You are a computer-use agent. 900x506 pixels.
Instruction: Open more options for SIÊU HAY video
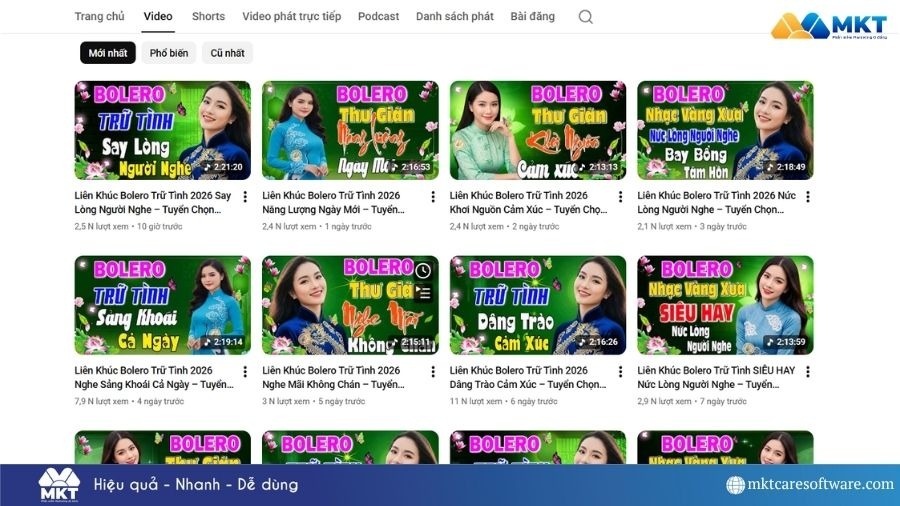pyautogui.click(x=808, y=372)
